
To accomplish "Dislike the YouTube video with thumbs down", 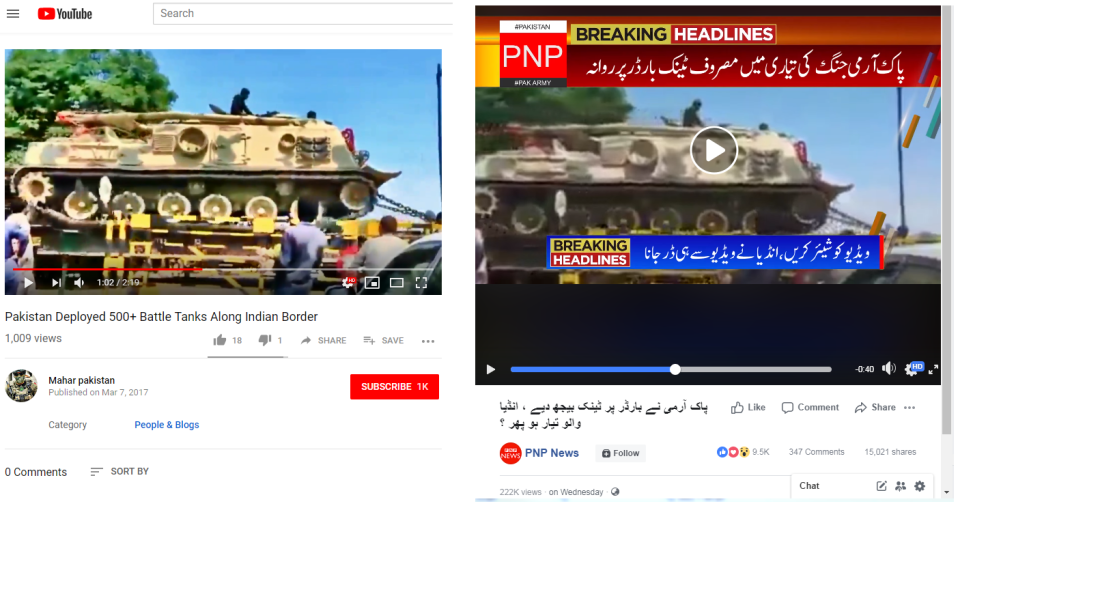I will click(x=264, y=340).
